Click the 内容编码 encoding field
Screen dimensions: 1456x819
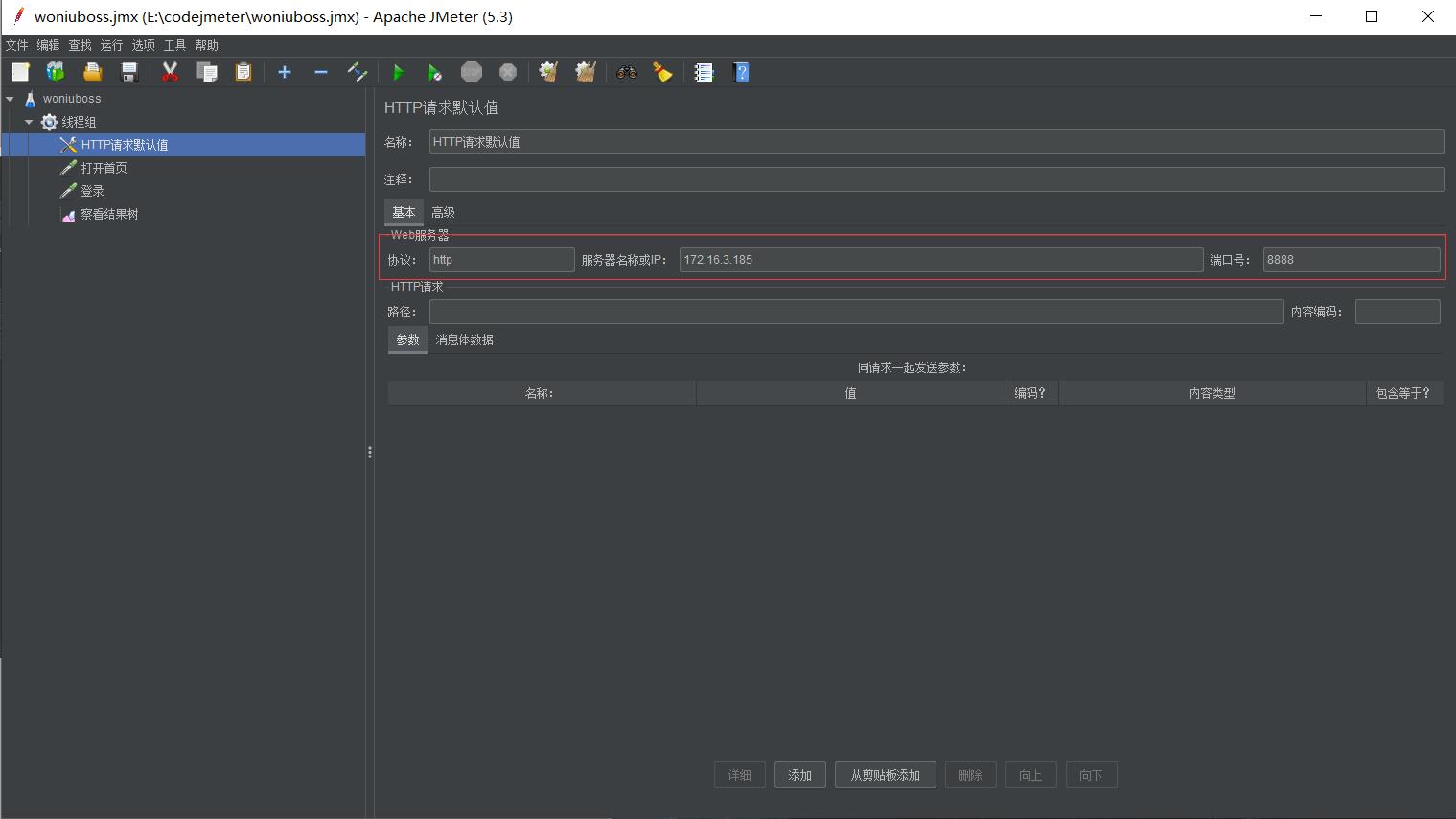click(1398, 312)
